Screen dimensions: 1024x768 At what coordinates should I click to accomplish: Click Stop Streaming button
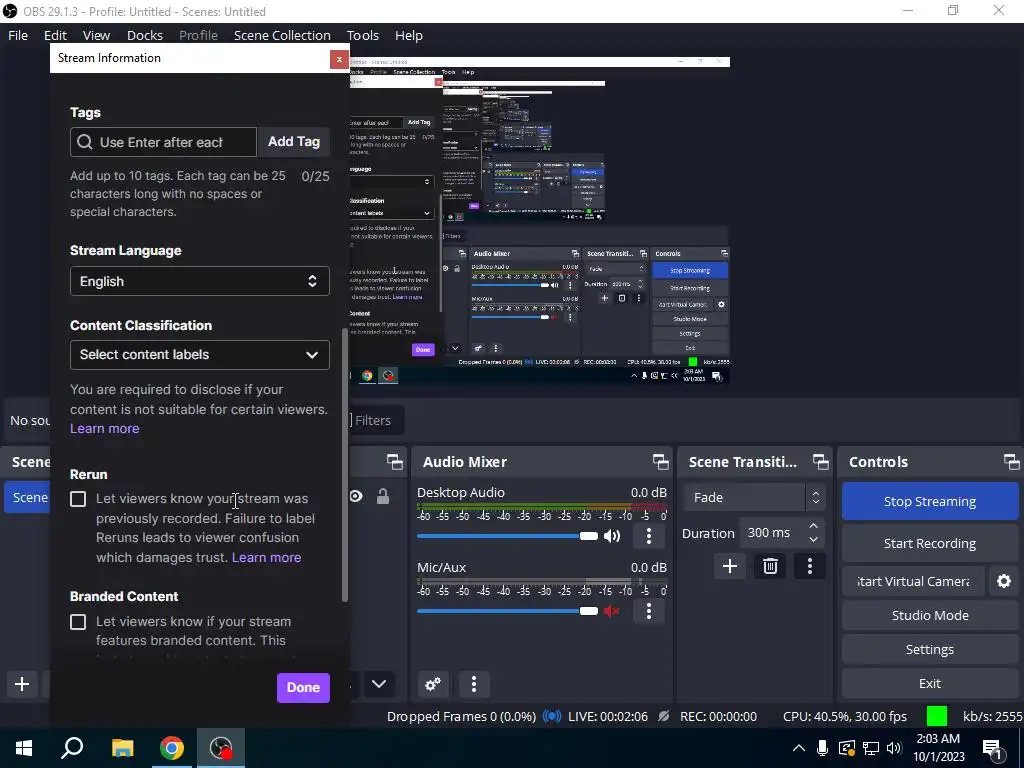930,502
